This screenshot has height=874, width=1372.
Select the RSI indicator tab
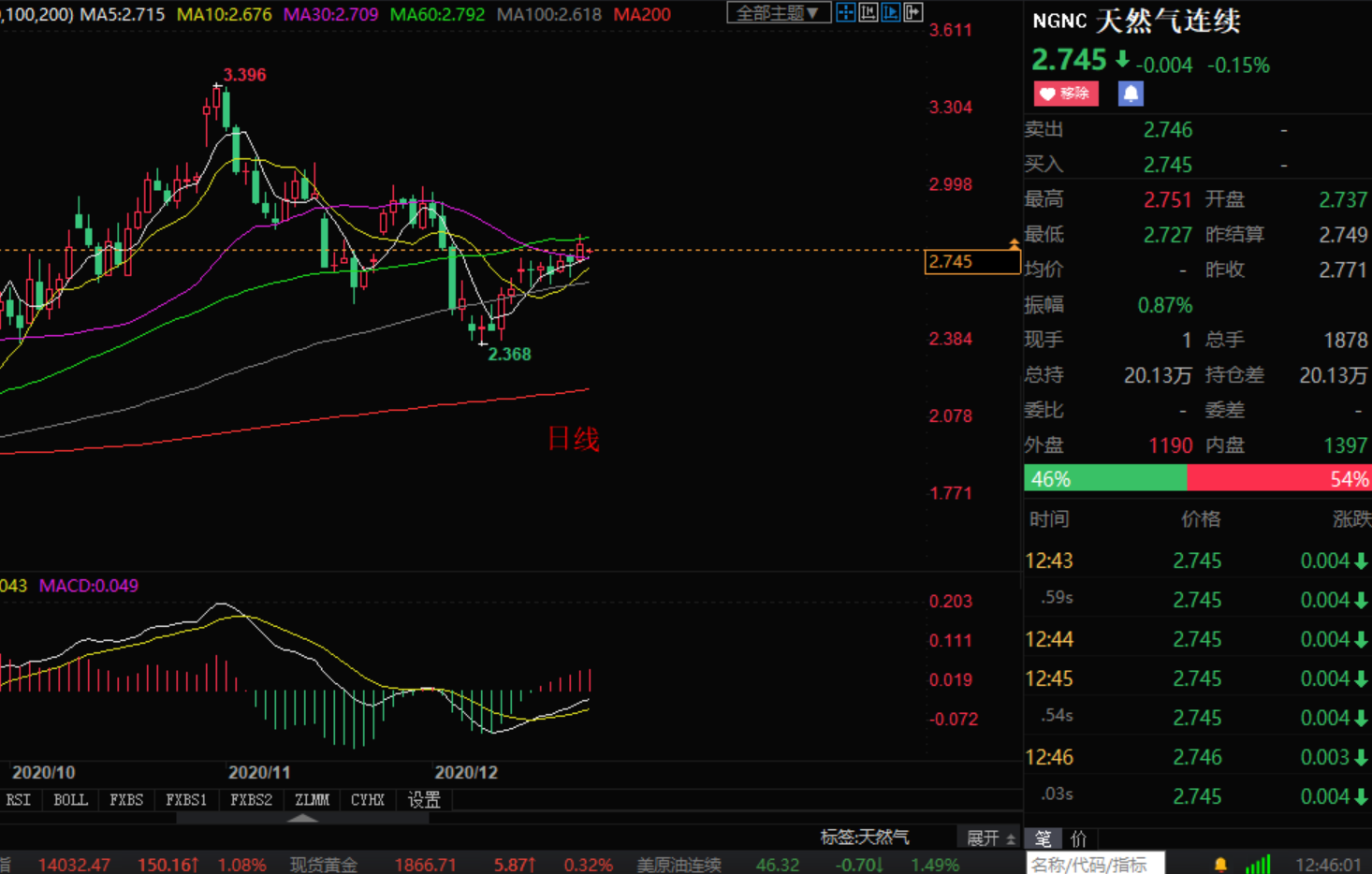point(19,800)
